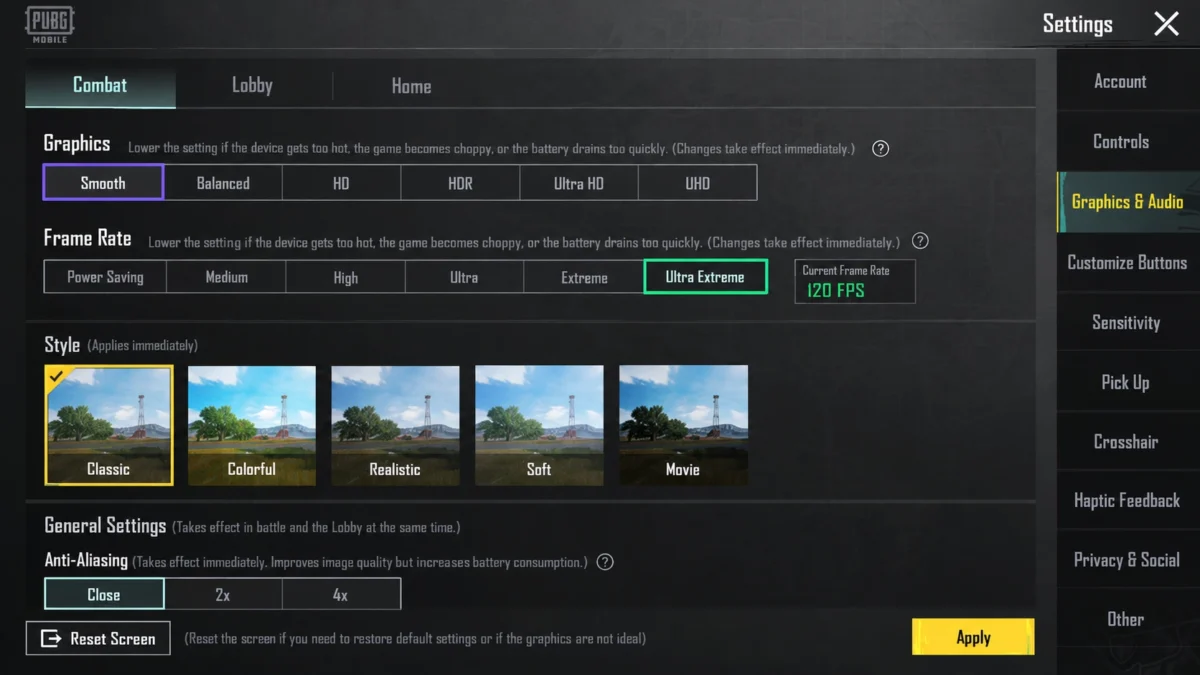Set Anti-Aliasing to 2x

[223, 594]
